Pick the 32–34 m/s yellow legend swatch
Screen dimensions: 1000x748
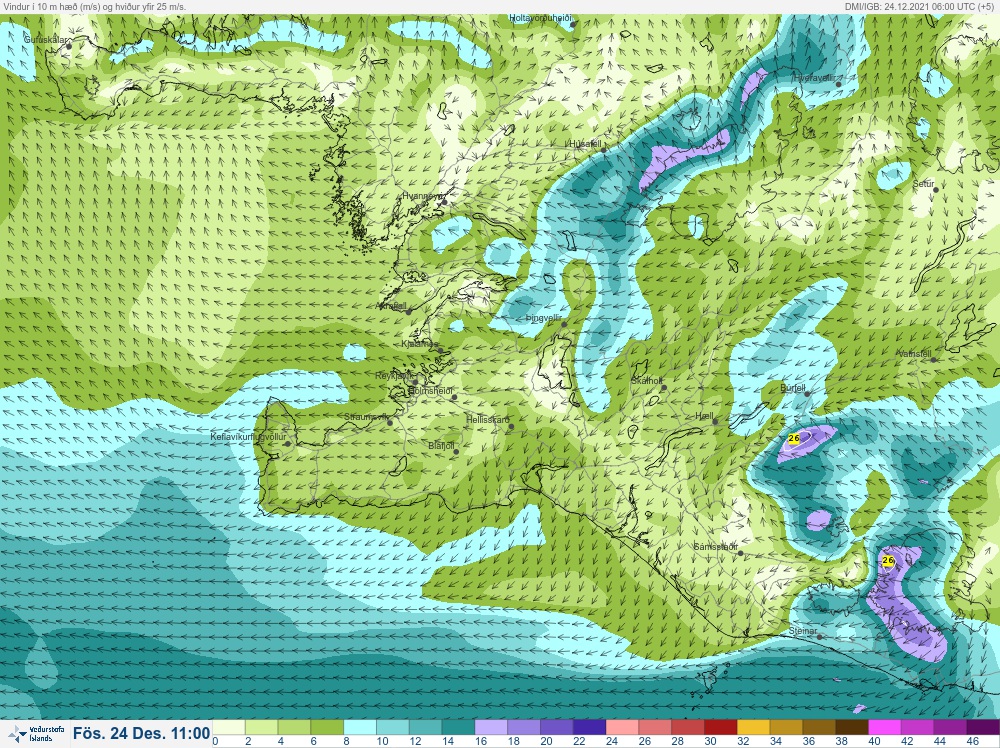tap(754, 728)
